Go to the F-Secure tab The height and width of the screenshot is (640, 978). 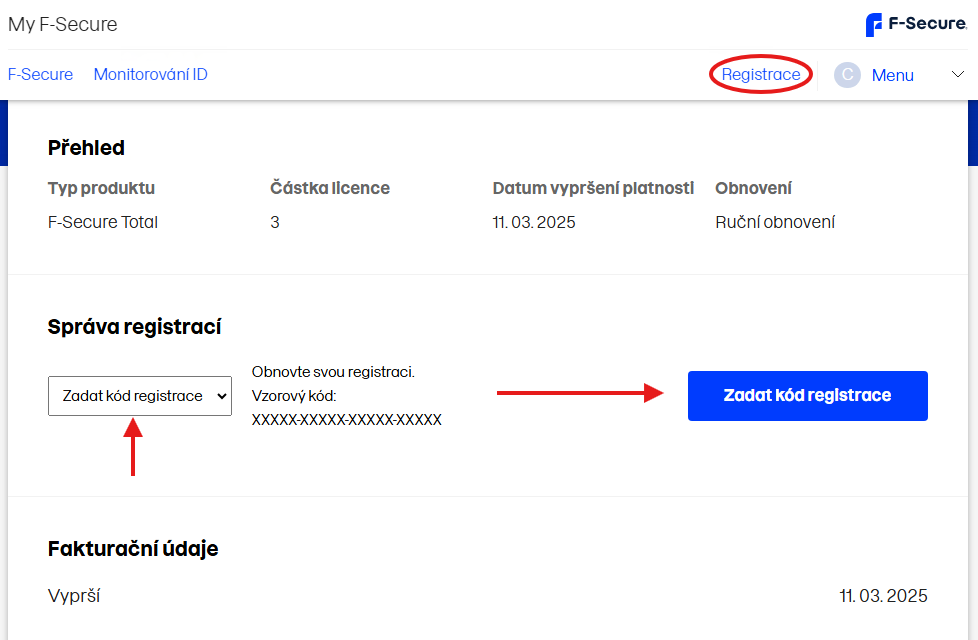click(x=41, y=74)
